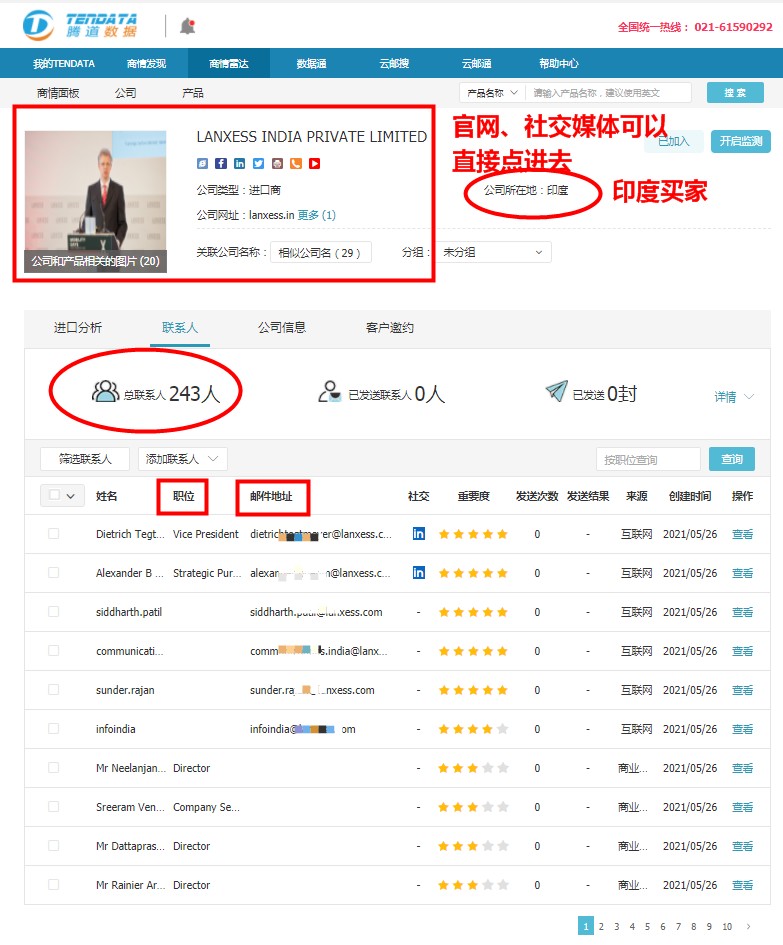Open company photo thumbnail 公司和产品相关的图片
Screen dimensions: 783x945
(96, 201)
